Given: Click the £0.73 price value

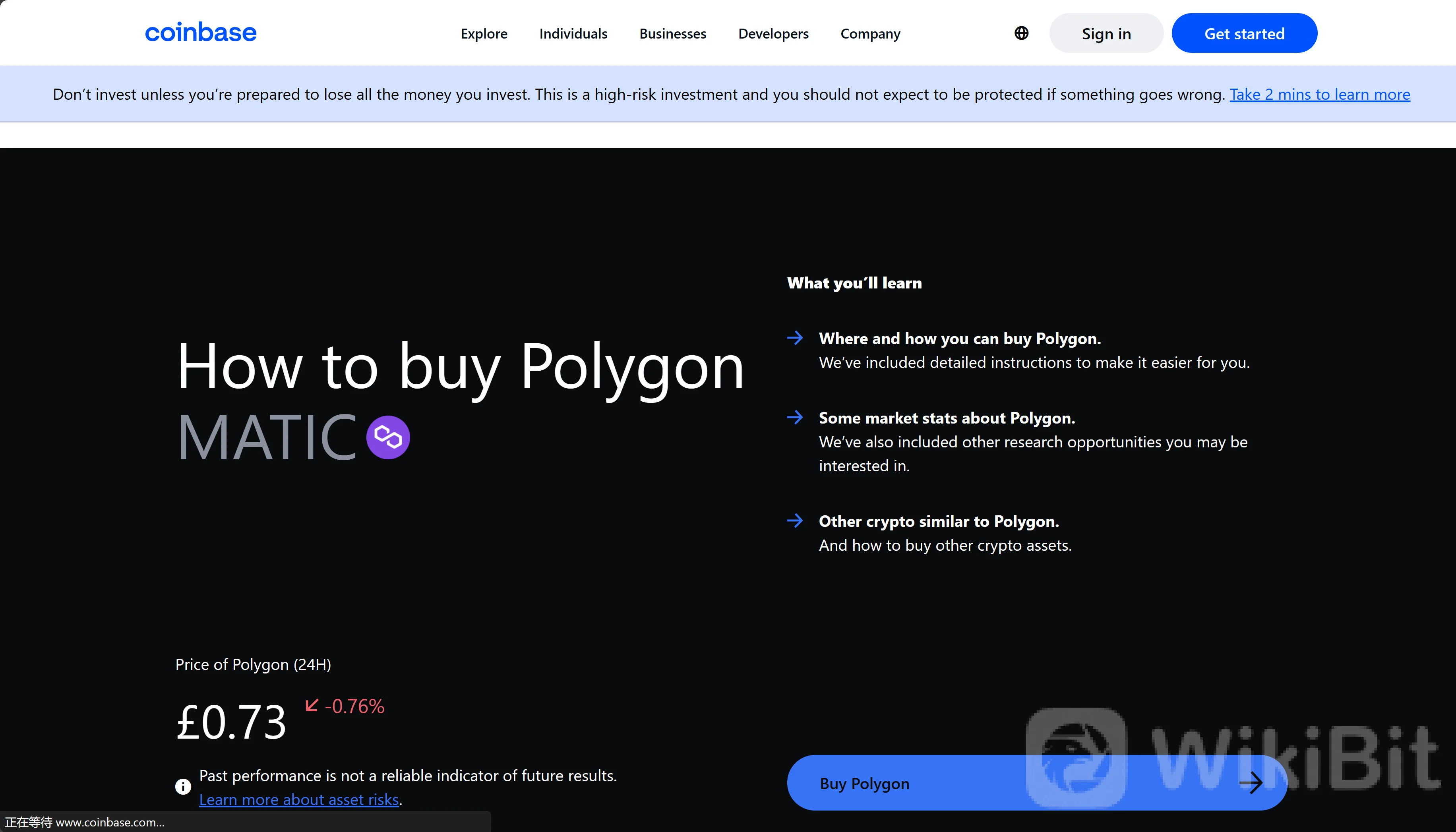Looking at the screenshot, I should click(x=231, y=722).
